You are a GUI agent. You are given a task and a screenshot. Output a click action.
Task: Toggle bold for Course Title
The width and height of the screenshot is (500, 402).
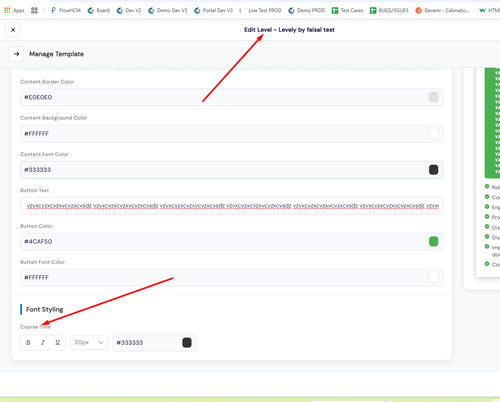[28, 342]
